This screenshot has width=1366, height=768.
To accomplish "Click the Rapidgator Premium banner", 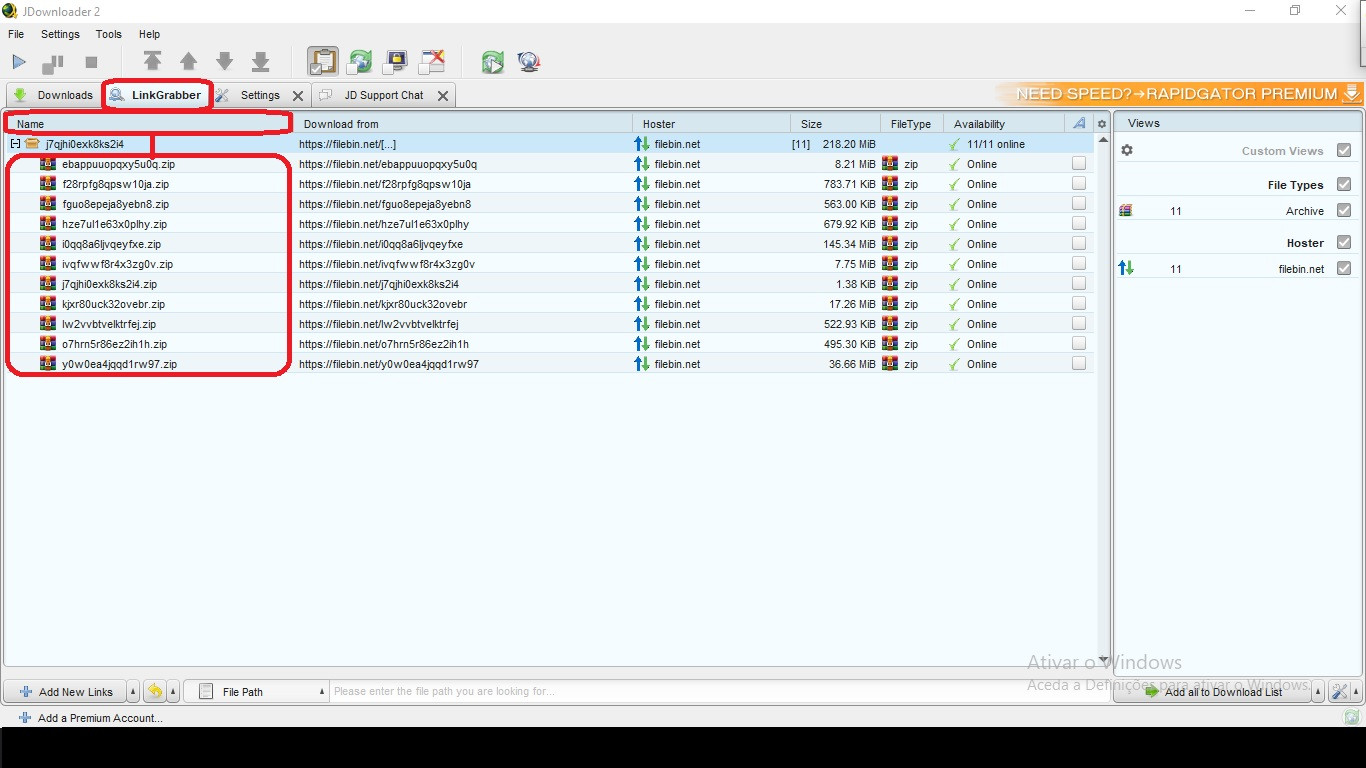I will 1179,94.
